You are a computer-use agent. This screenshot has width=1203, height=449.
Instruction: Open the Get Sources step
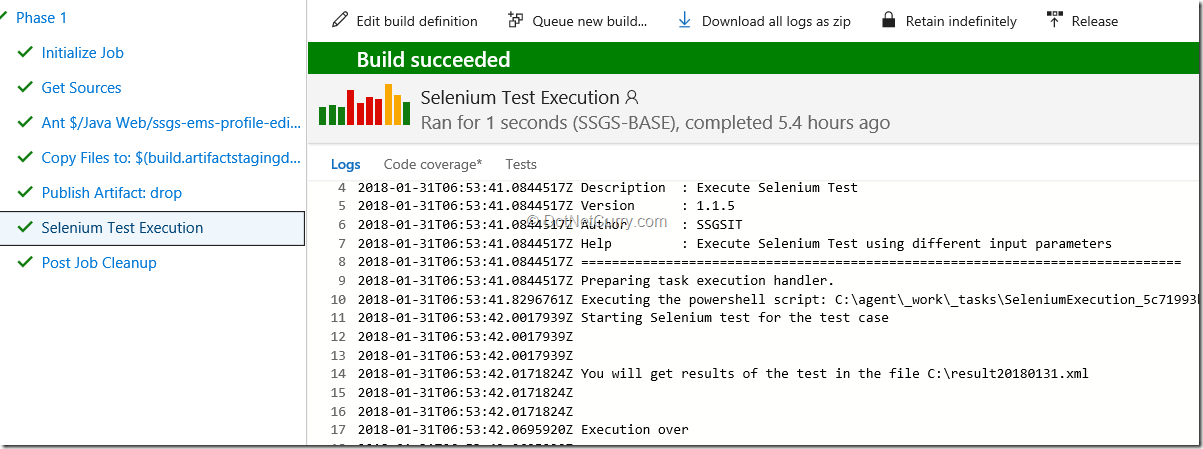coord(81,88)
